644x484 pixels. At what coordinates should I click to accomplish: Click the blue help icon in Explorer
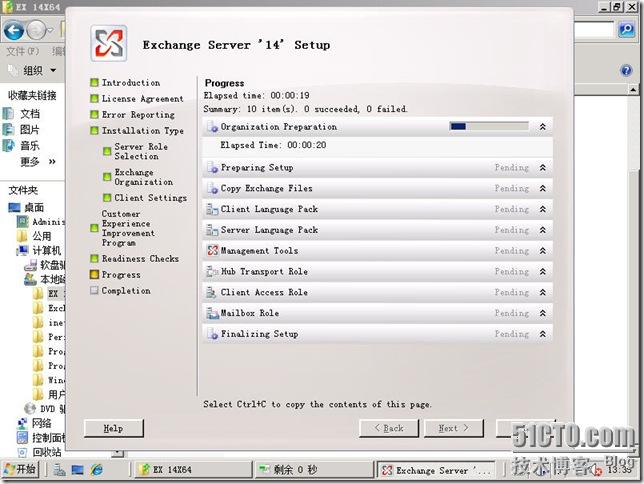point(626,71)
